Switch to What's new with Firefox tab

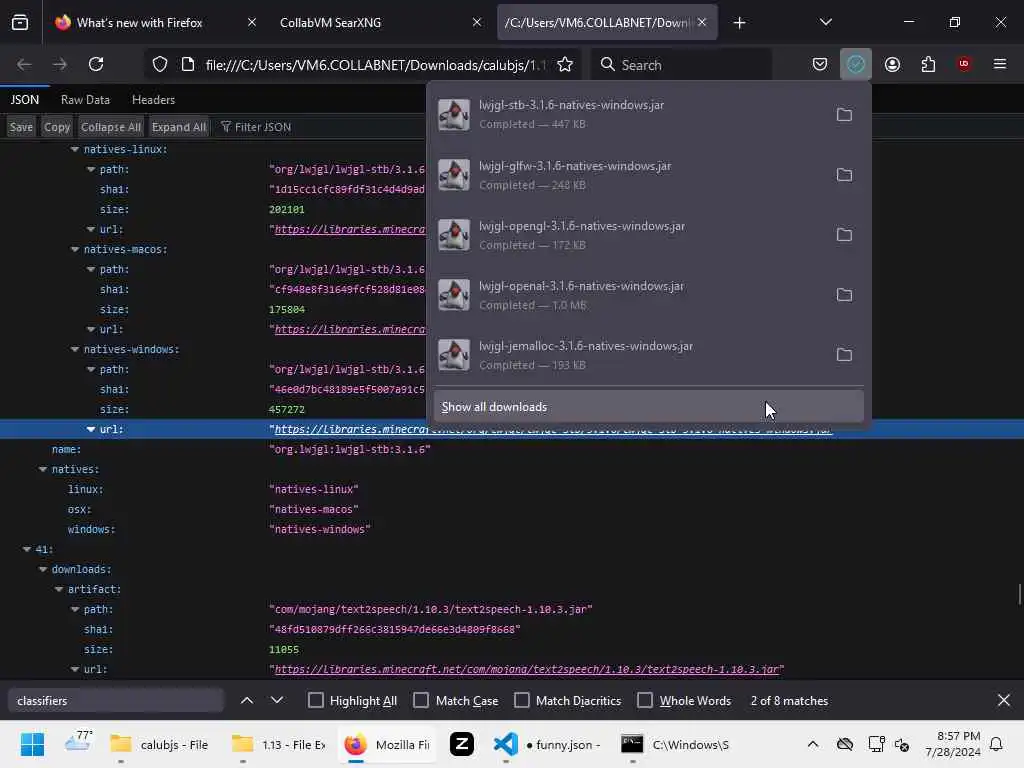point(139,23)
